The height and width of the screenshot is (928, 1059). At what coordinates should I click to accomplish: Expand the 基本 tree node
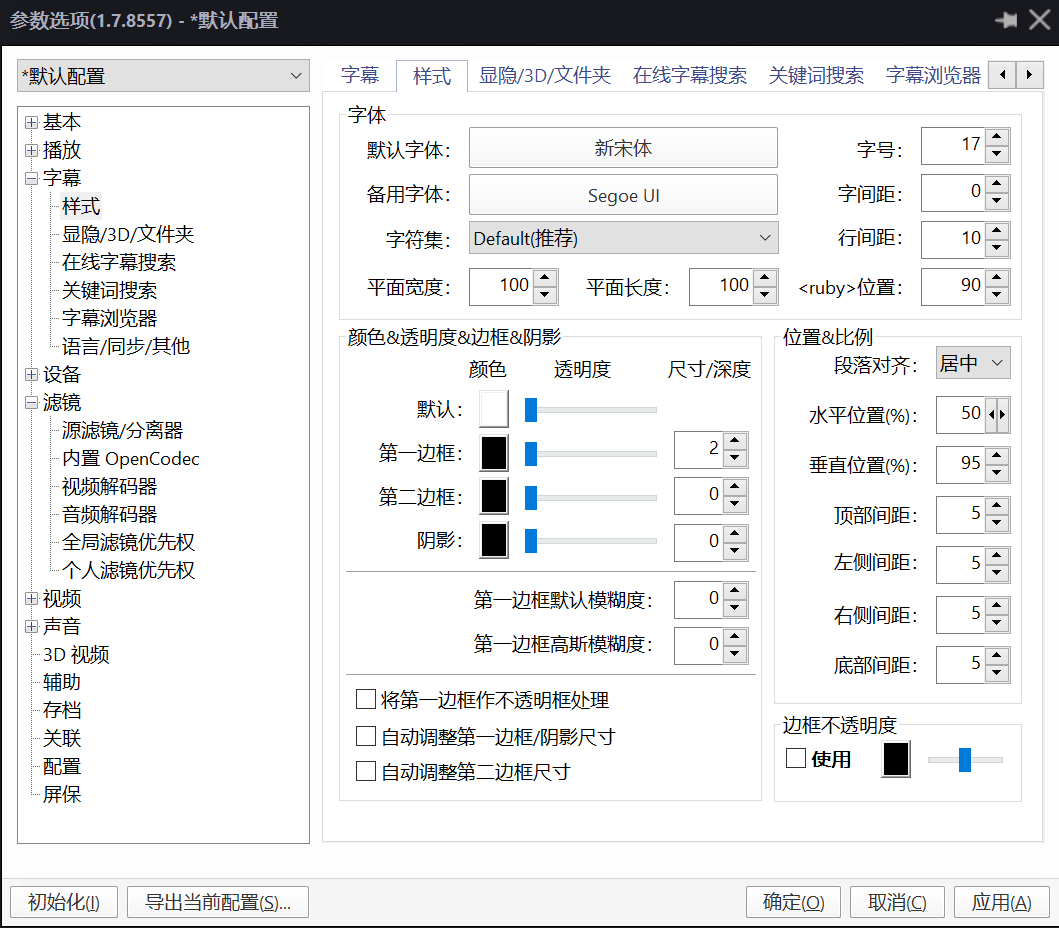31,122
